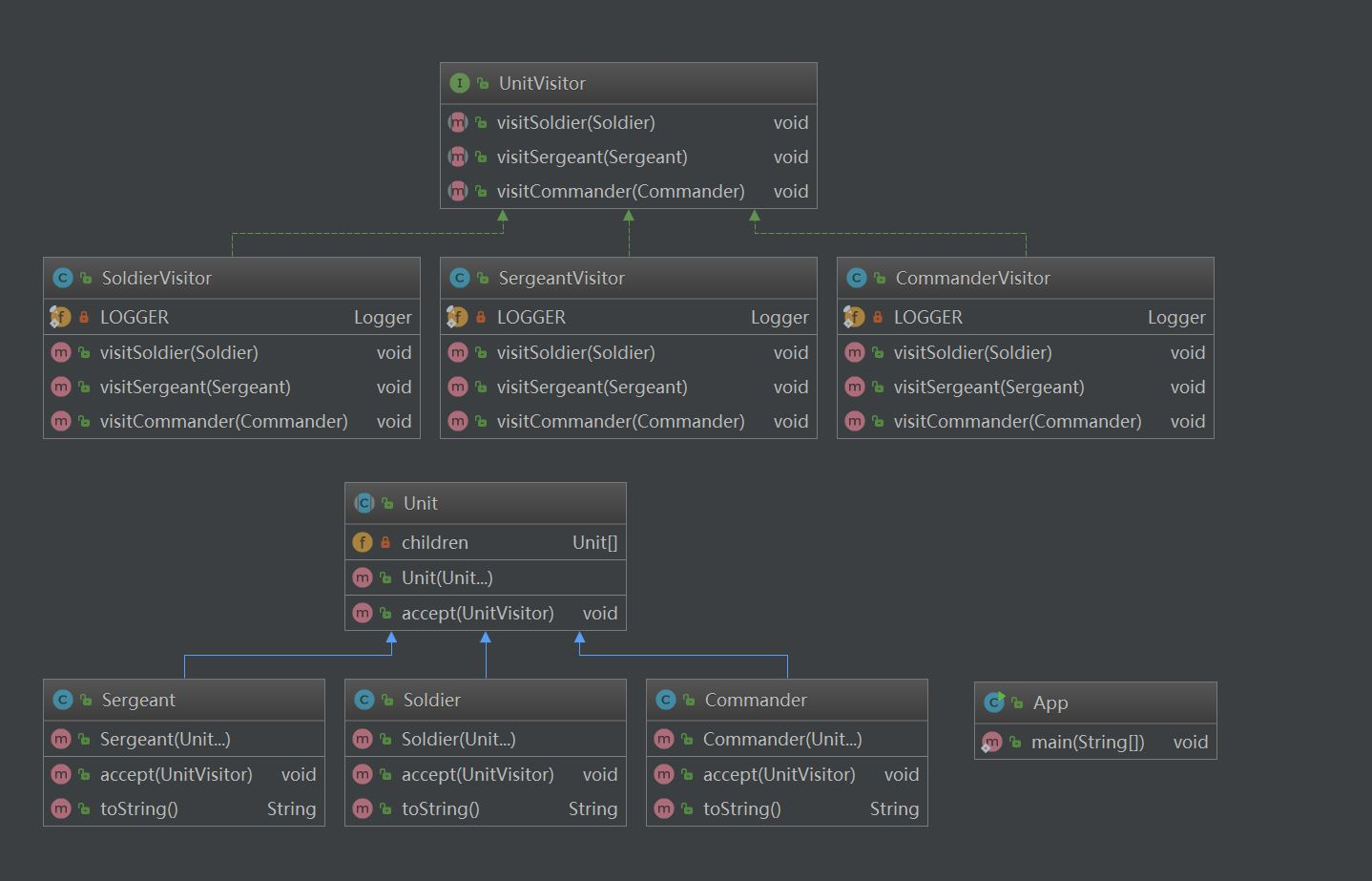Click the children field icon in Unit
Image resolution: width=1372 pixels, height=881 pixels.
(x=362, y=542)
